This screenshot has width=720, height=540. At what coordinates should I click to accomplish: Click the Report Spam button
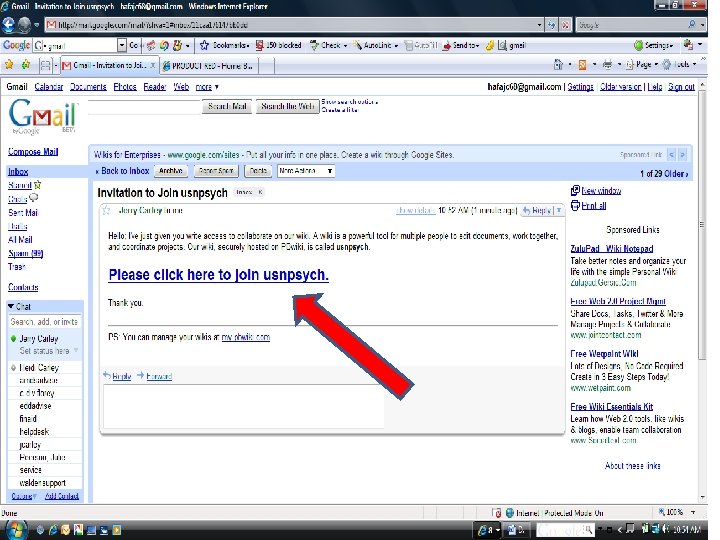click(216, 171)
